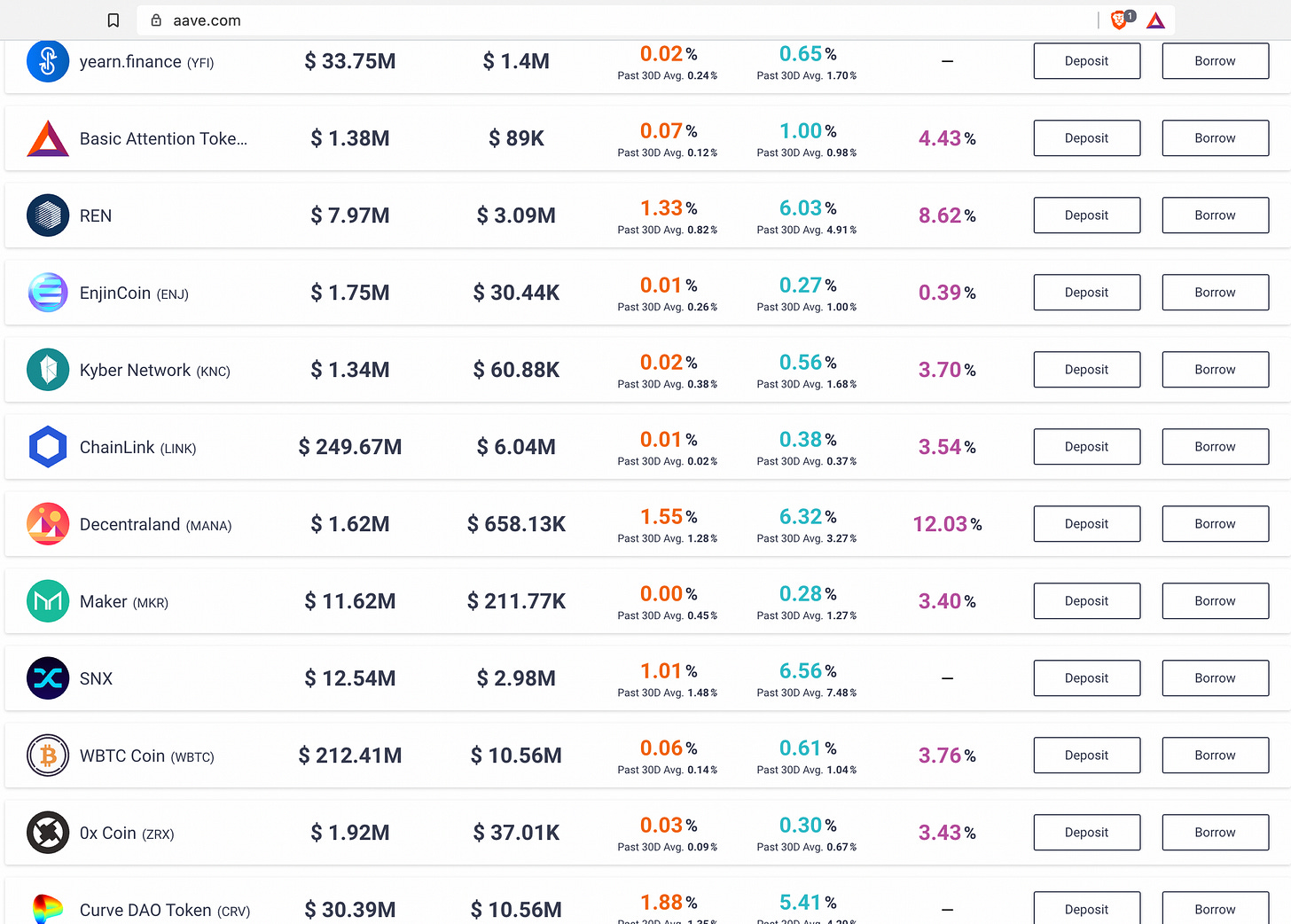Deposit Kyber Network (KNC)
This screenshot has width=1291, height=924.
(1087, 370)
